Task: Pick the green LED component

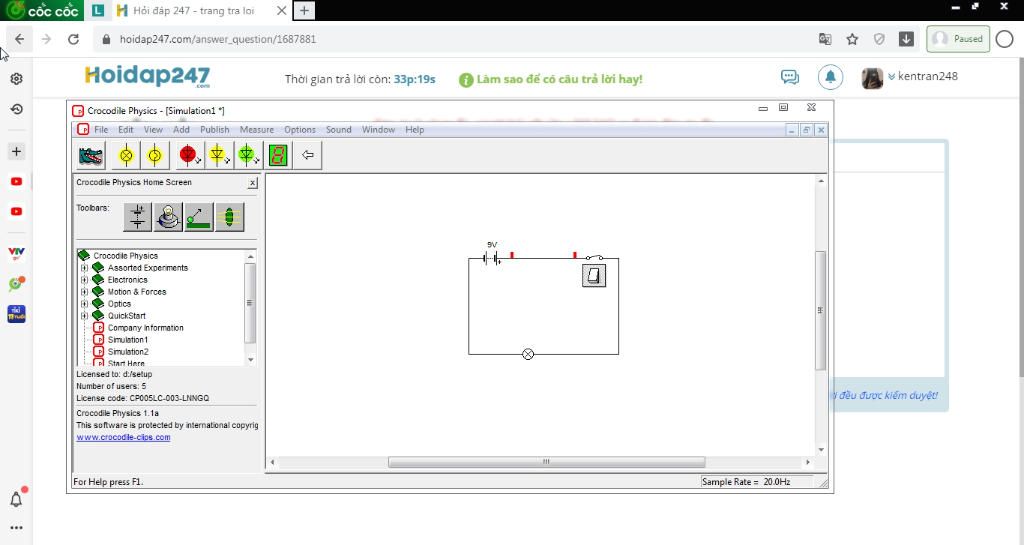Action: (x=247, y=155)
